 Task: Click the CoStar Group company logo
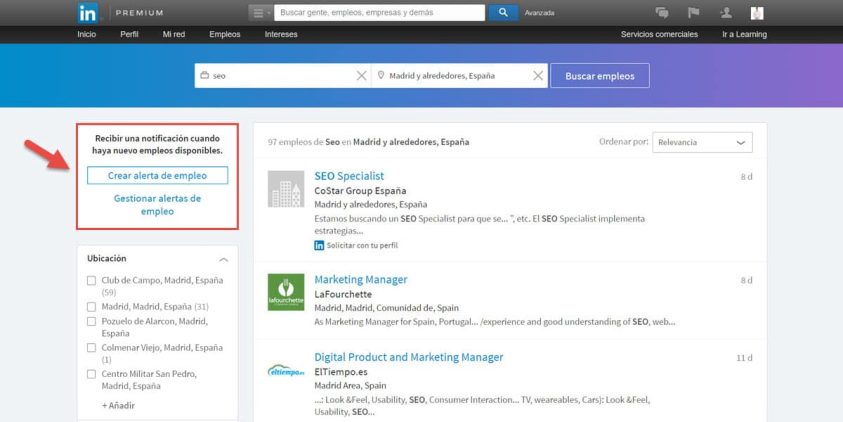point(286,189)
